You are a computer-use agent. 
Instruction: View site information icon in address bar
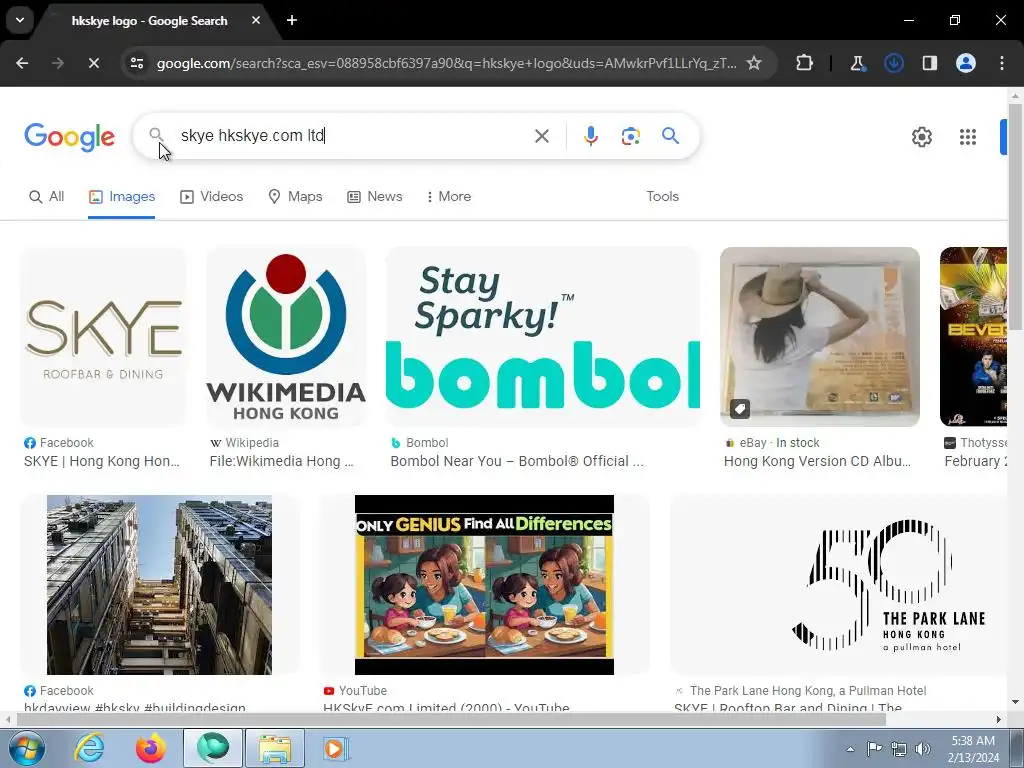tap(137, 63)
